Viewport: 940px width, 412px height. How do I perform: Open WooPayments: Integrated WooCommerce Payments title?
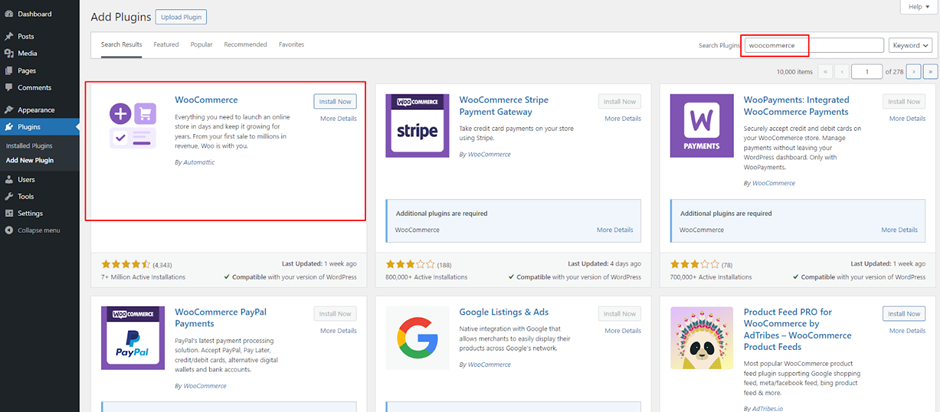click(x=796, y=106)
